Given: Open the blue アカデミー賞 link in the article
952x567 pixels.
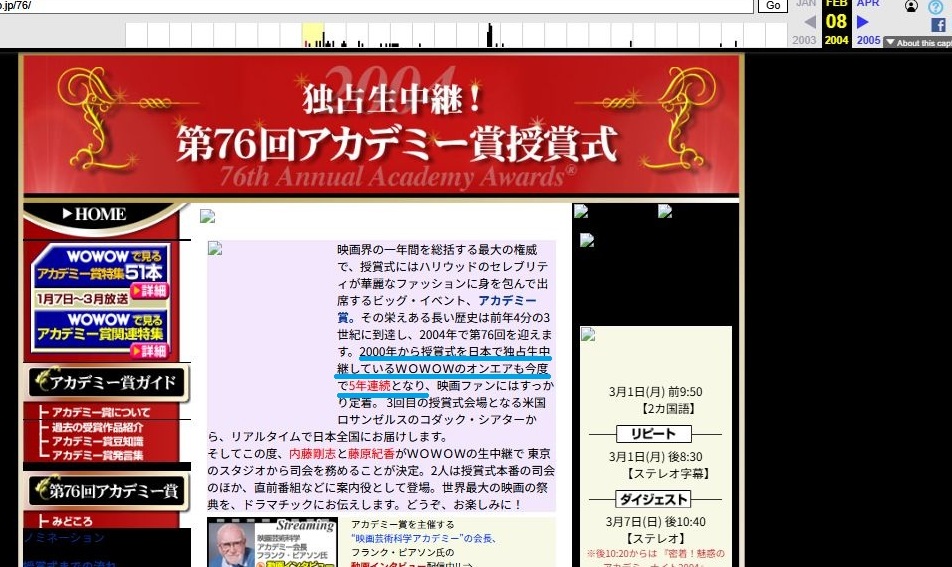Looking at the screenshot, I should point(506,301).
